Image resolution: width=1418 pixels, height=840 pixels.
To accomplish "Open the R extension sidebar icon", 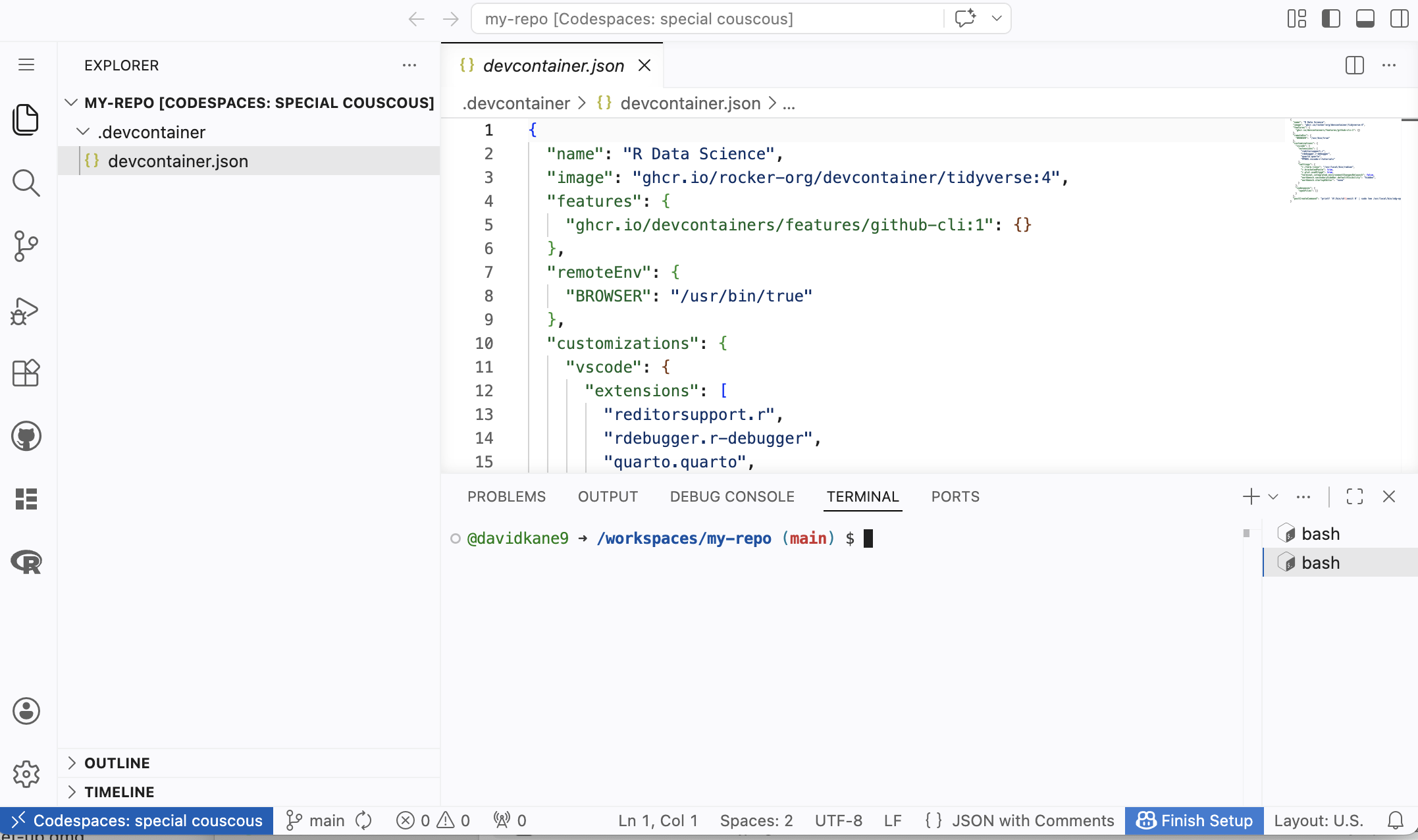I will pyautogui.click(x=26, y=562).
